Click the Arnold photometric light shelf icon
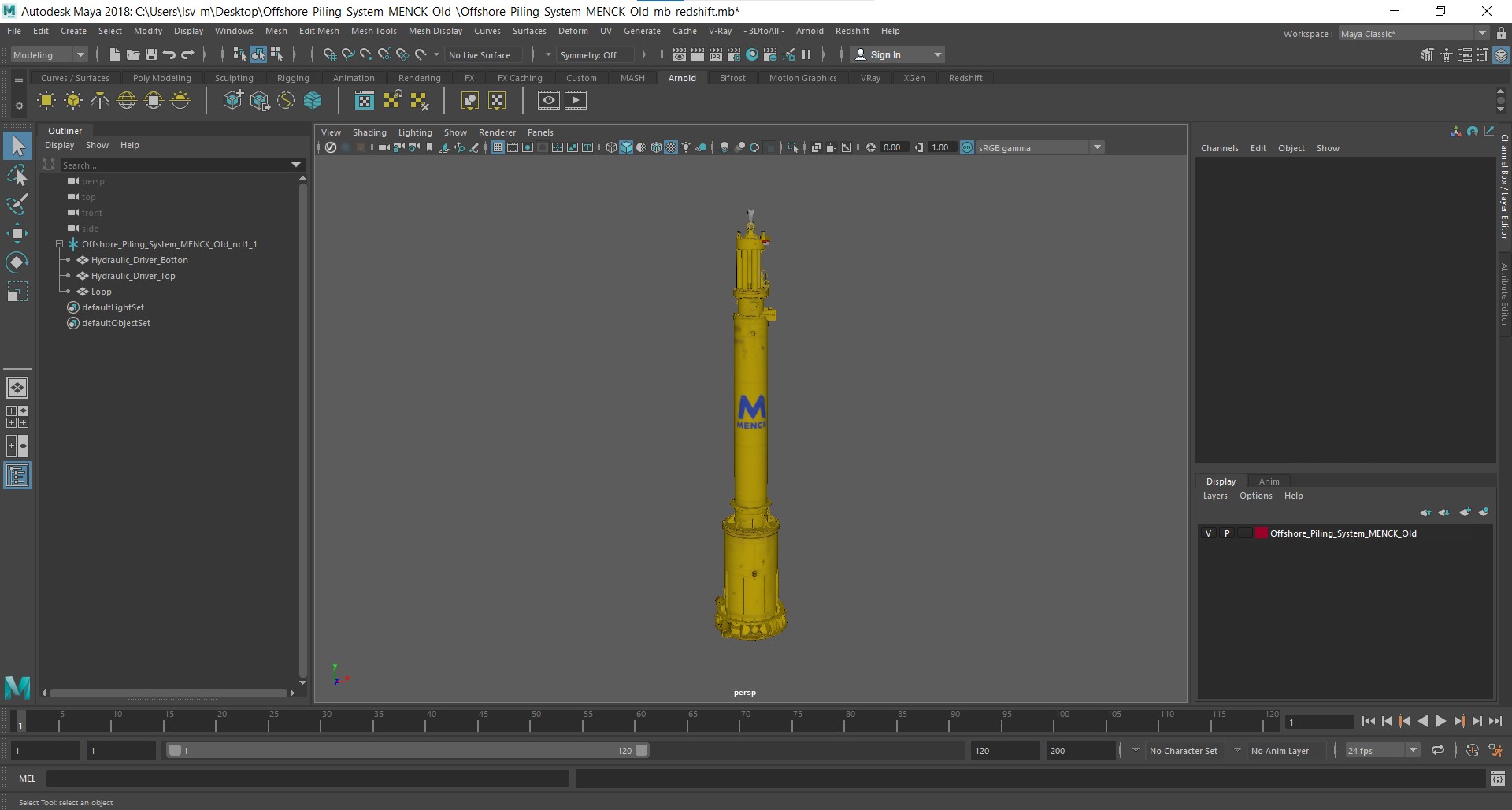The width and height of the screenshot is (1512, 810). [x=100, y=101]
